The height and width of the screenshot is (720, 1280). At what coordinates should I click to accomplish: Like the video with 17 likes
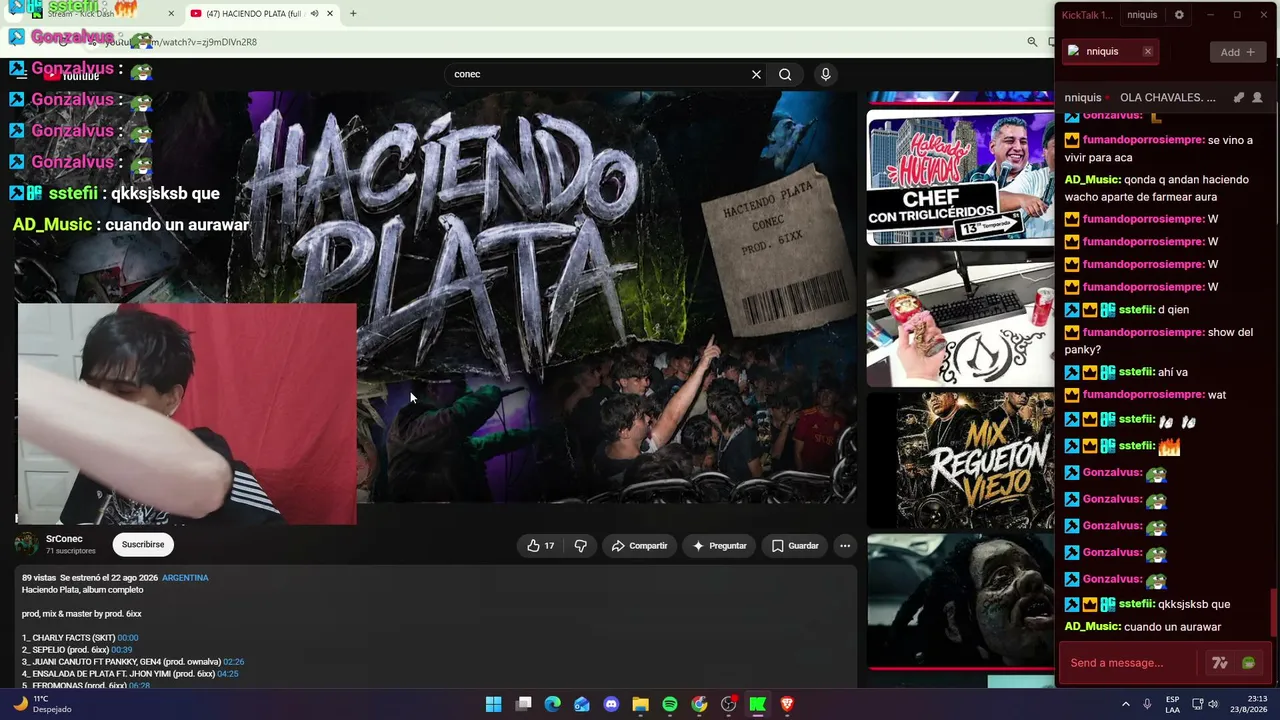click(540, 546)
